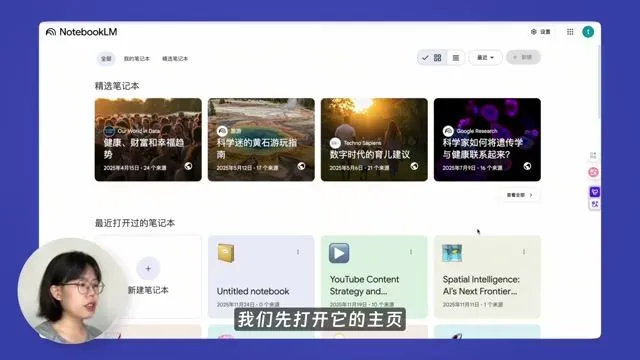640x360 pixels.
Task: Click the YouTube notebook play icon
Action: 339,253
